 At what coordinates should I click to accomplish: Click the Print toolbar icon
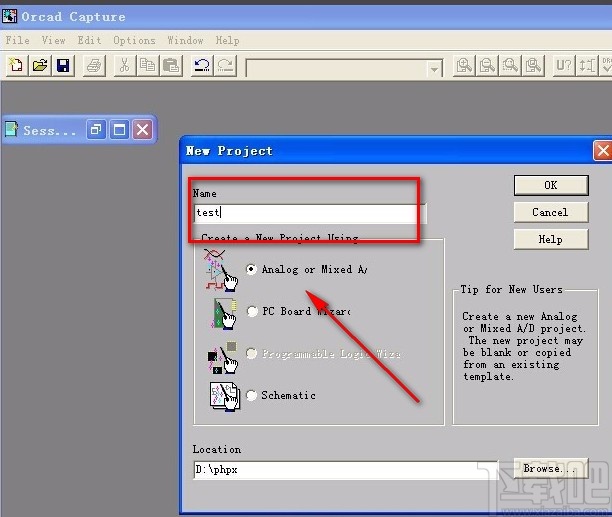click(94, 65)
